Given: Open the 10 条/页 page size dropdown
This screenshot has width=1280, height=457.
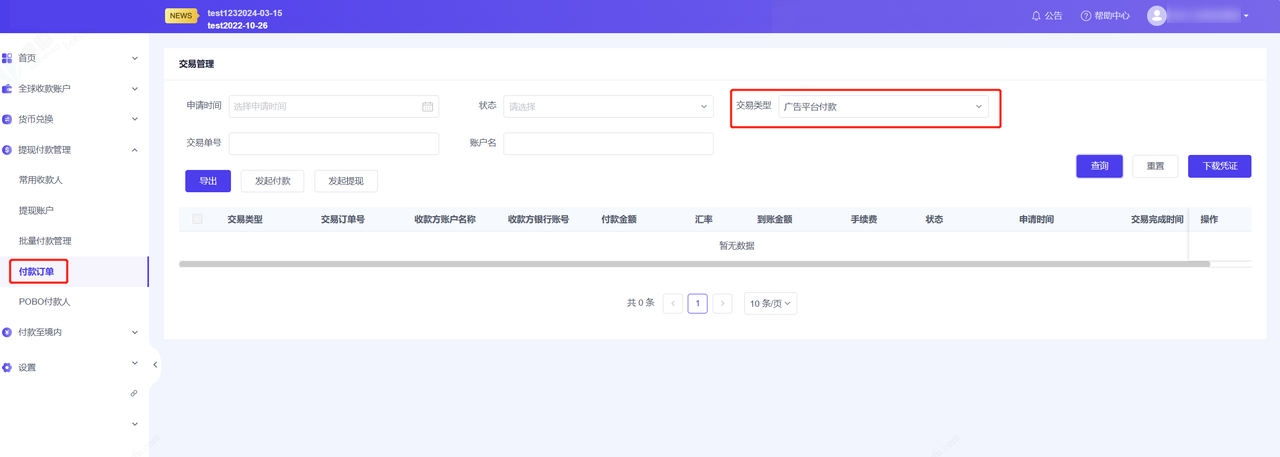Looking at the screenshot, I should 770,303.
